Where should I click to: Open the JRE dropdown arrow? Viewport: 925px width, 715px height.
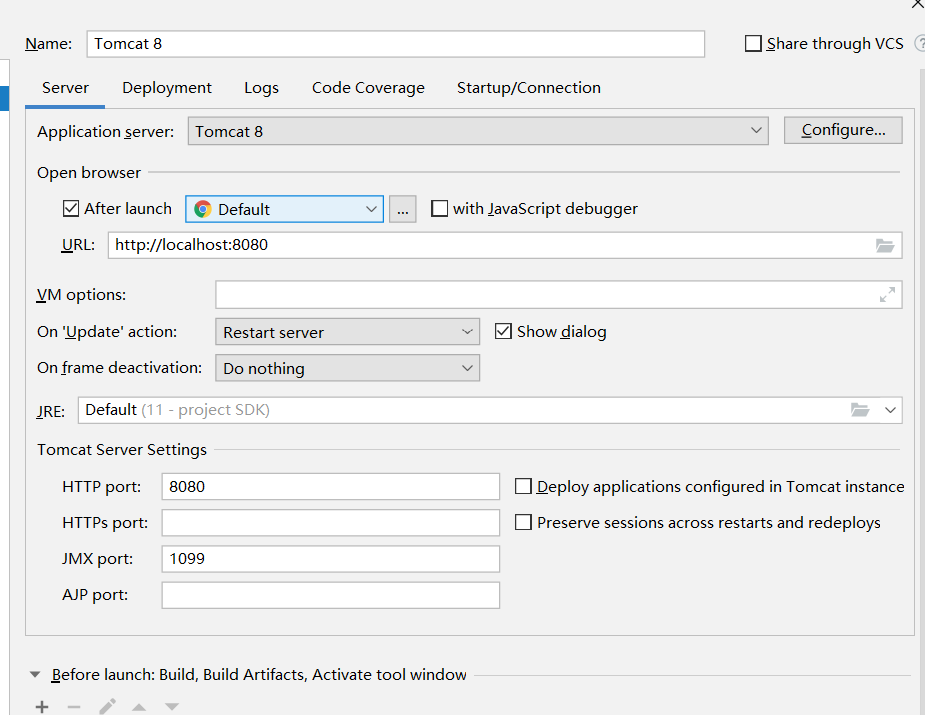(890, 410)
